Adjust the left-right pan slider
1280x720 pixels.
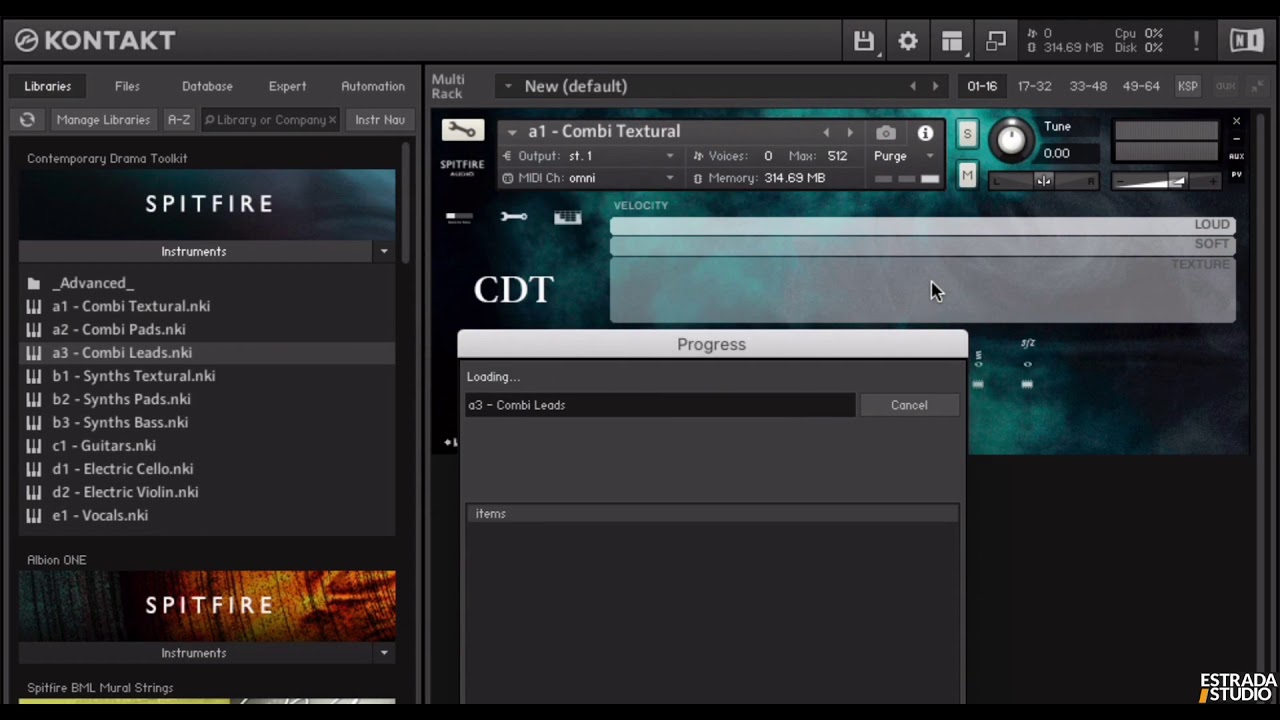pos(1044,181)
